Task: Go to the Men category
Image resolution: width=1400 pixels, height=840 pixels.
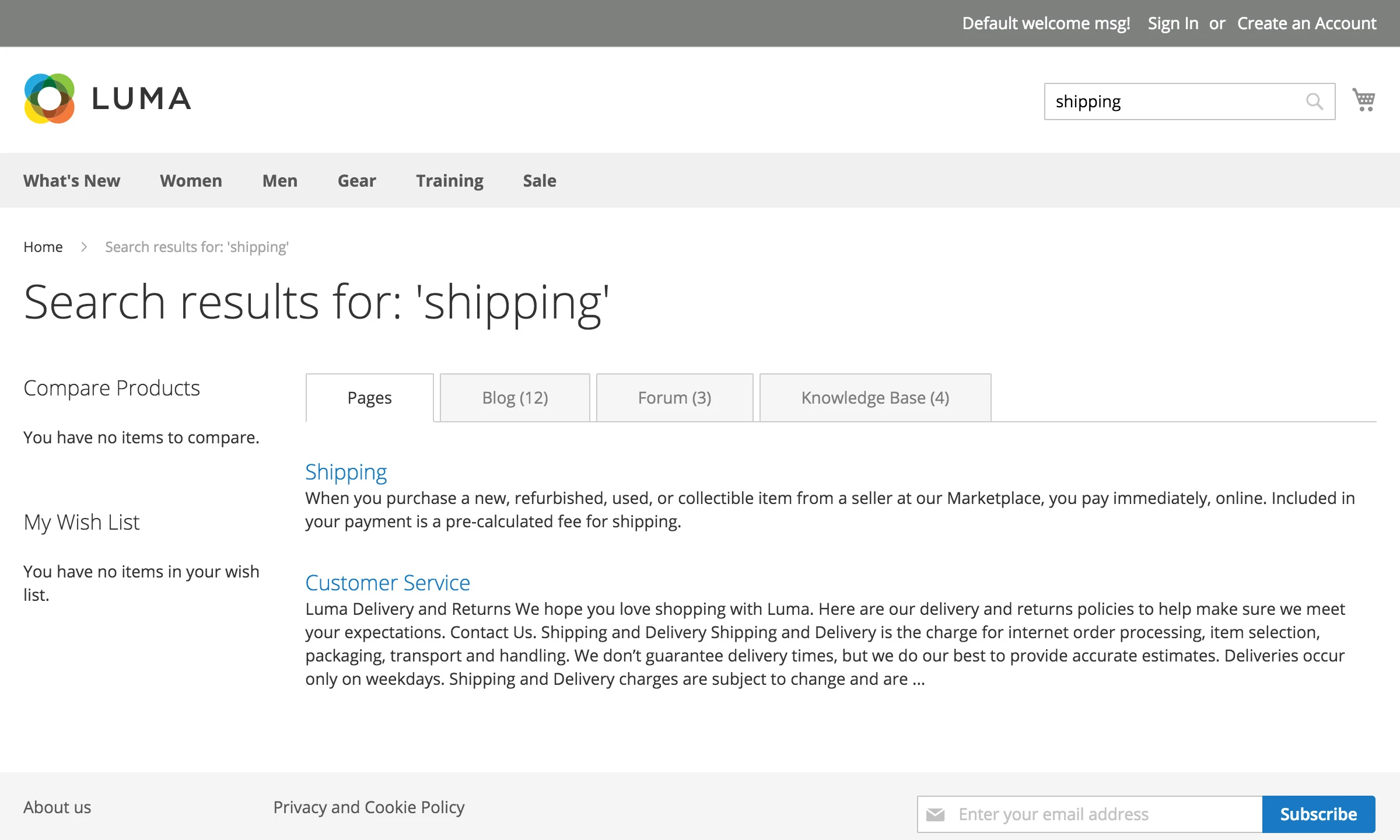Action: pos(280,181)
